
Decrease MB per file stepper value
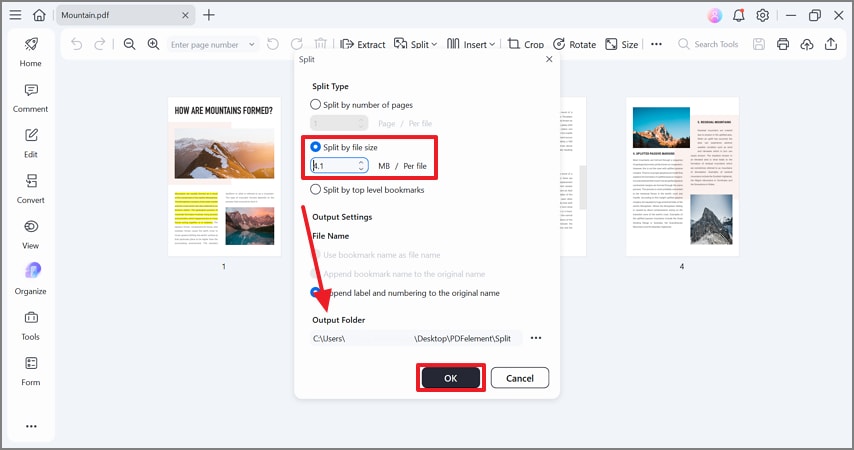tap(361, 169)
